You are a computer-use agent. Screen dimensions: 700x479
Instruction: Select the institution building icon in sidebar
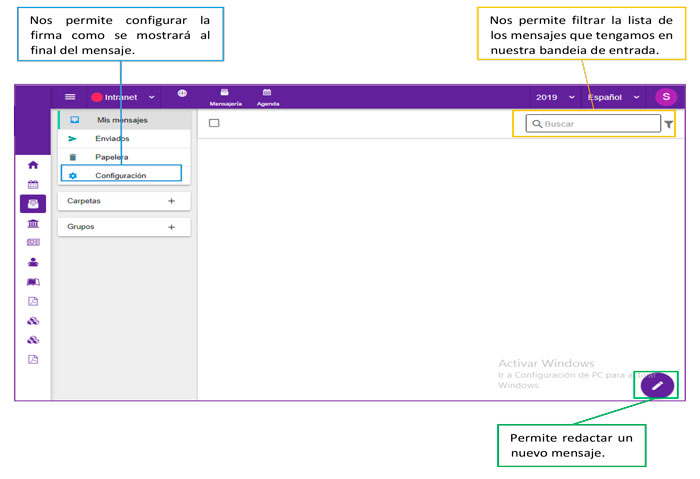click(33, 223)
